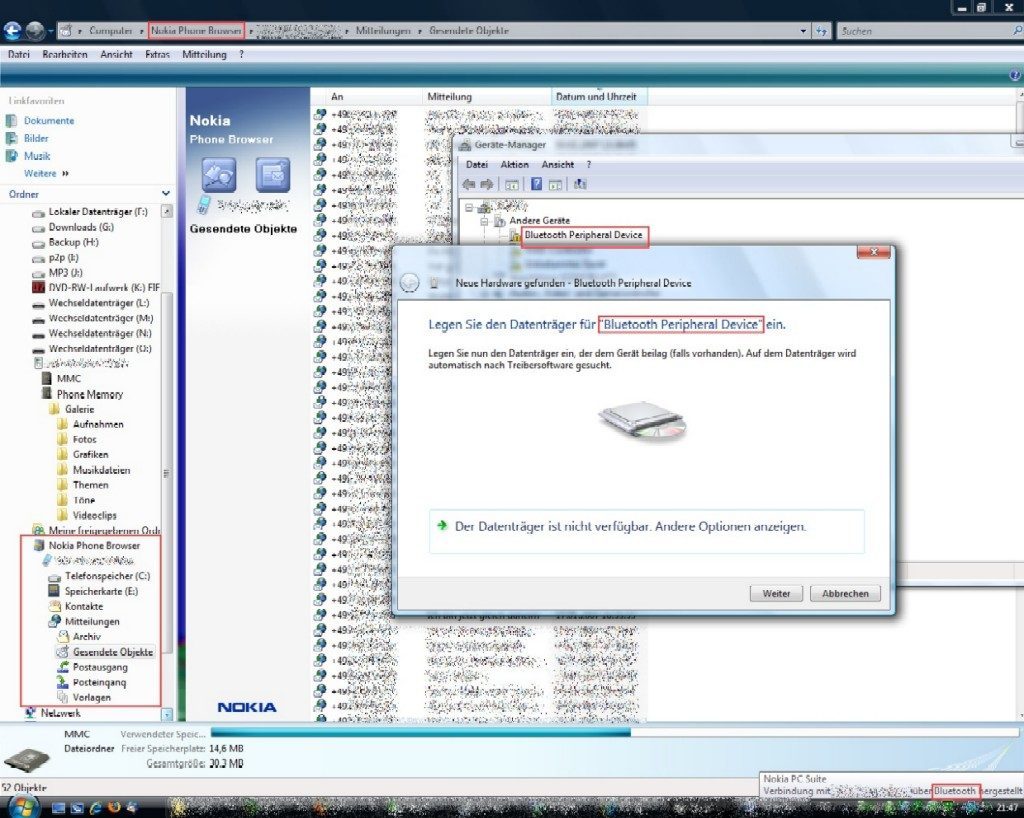Launch Internet Explorer from the taskbar
Viewport: 1024px width, 818px height.
tap(95, 808)
